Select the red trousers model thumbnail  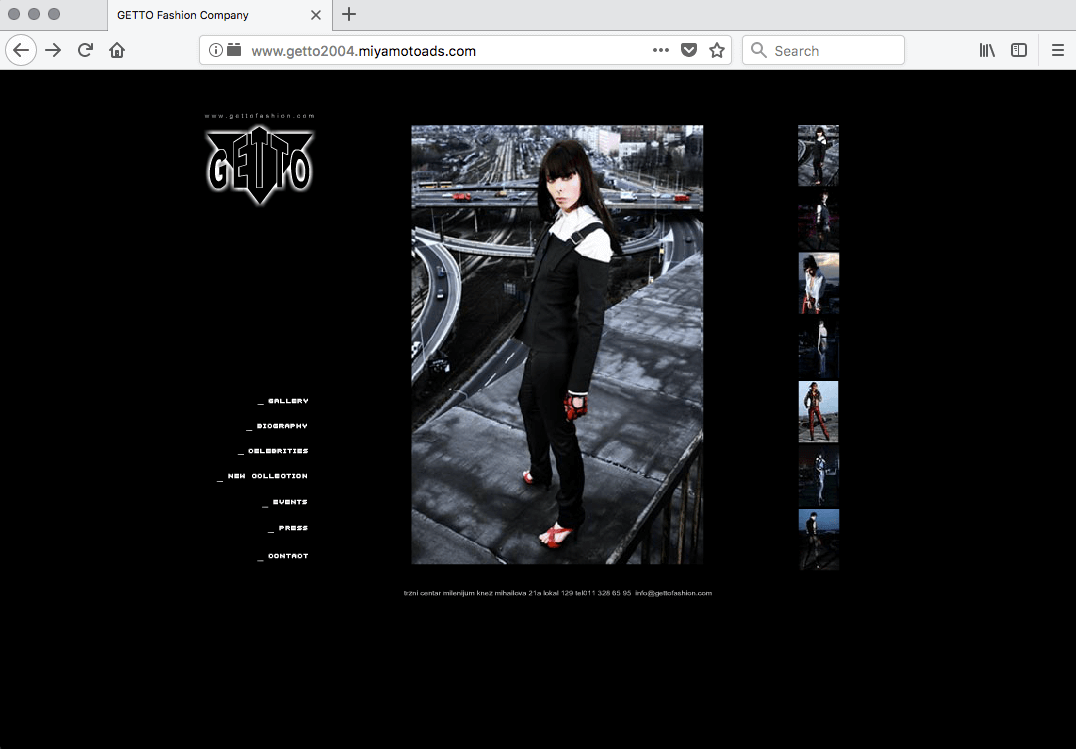click(818, 411)
